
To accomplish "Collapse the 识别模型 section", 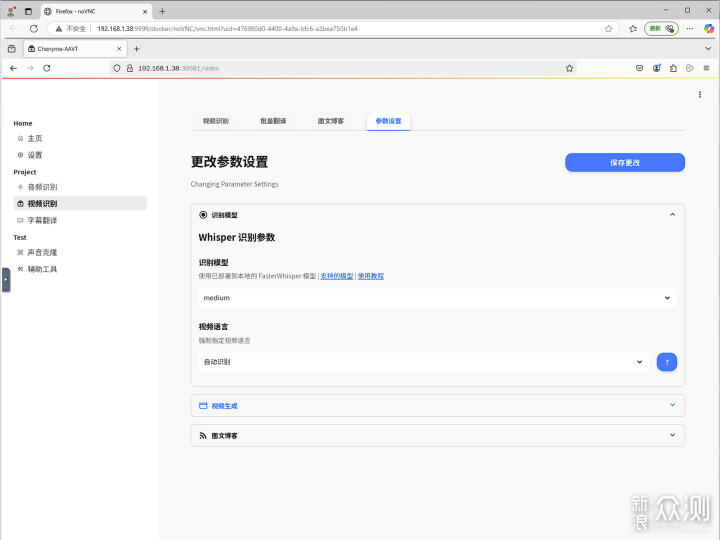I will tap(438, 215).
